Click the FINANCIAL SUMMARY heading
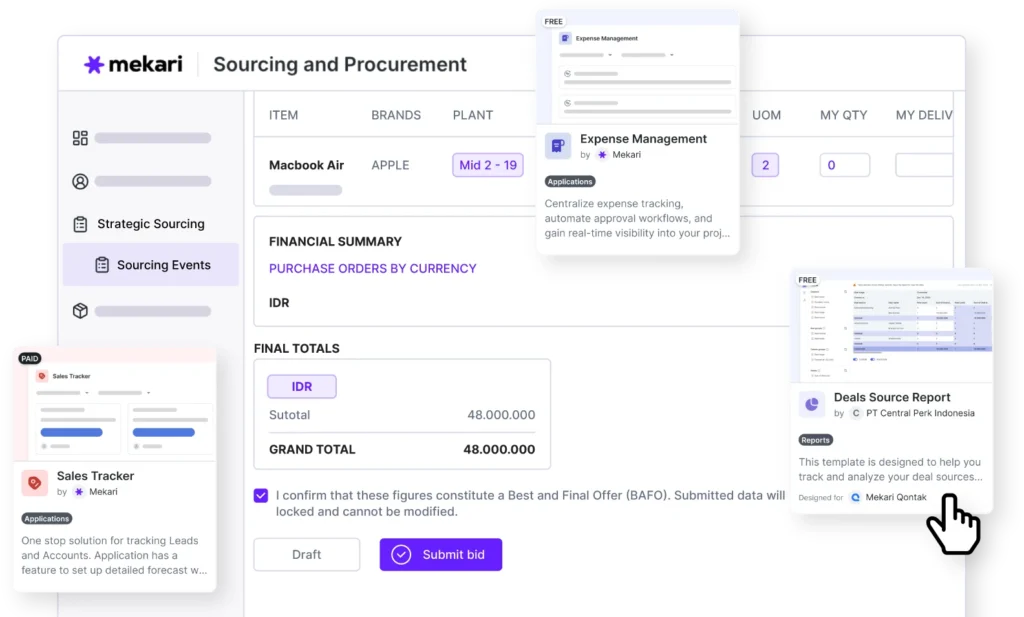Image resolution: width=1024 pixels, height=617 pixels. [x=335, y=242]
